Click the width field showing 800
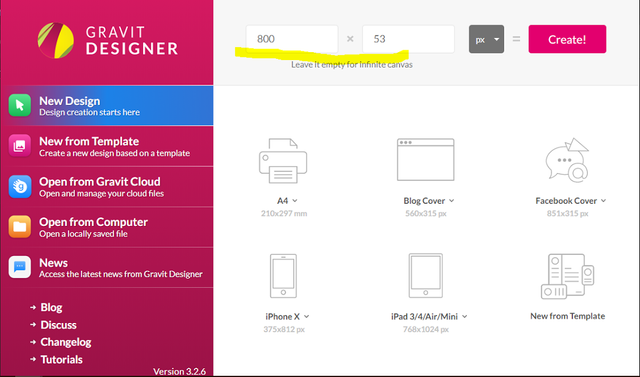The height and width of the screenshot is (377, 640). (292, 39)
